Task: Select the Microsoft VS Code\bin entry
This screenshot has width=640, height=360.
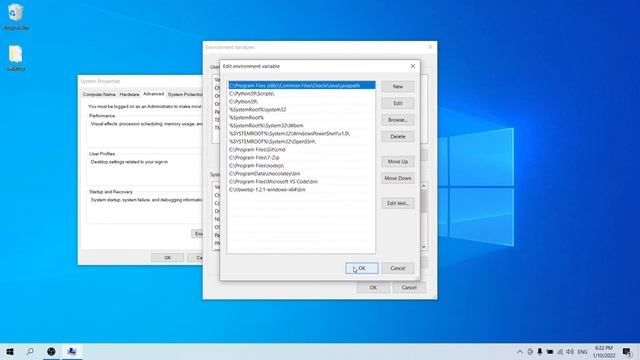Action: click(x=301, y=182)
